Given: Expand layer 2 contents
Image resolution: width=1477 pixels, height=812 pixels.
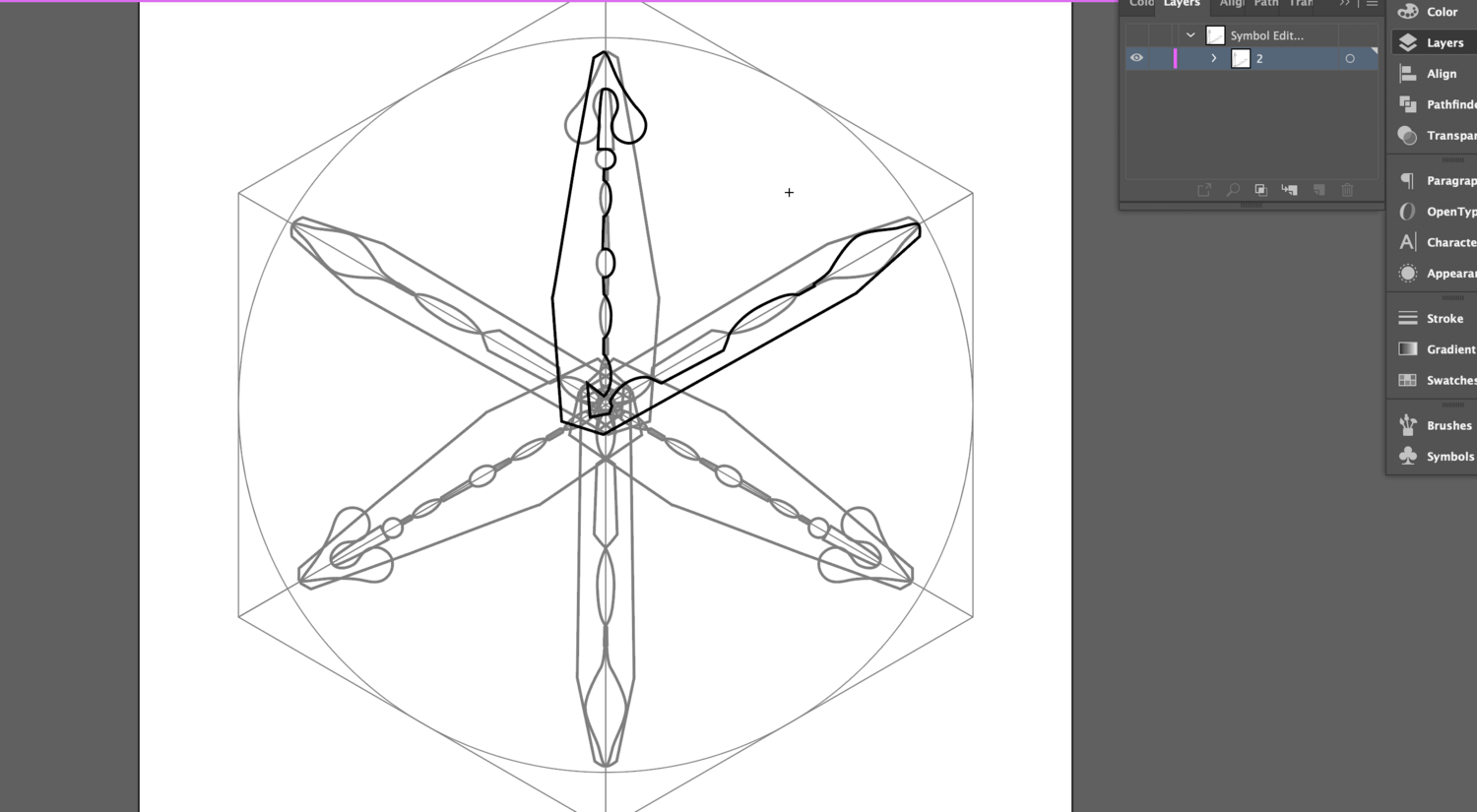Looking at the screenshot, I should 1214,59.
